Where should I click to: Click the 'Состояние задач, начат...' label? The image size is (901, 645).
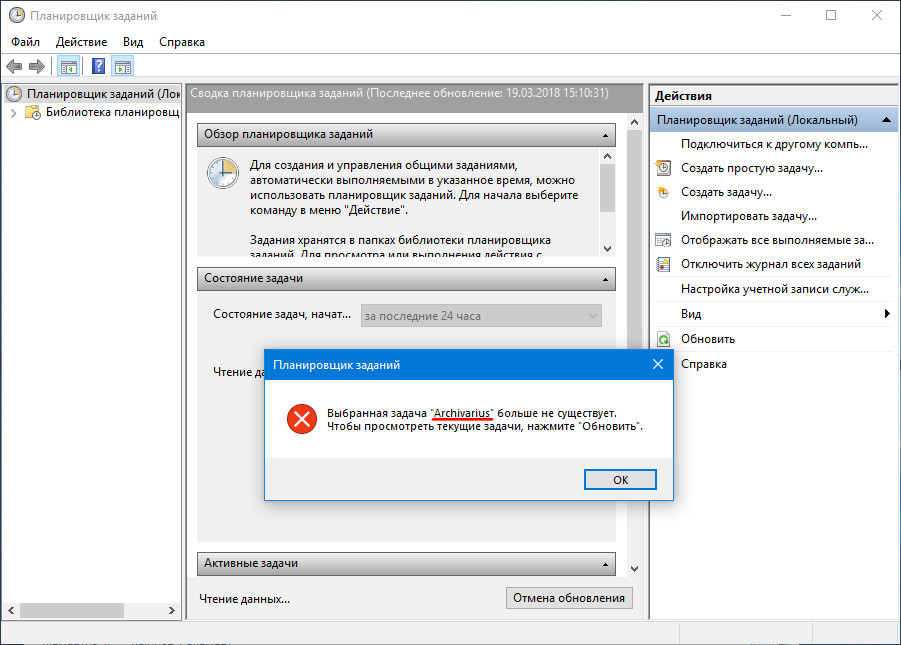point(282,314)
